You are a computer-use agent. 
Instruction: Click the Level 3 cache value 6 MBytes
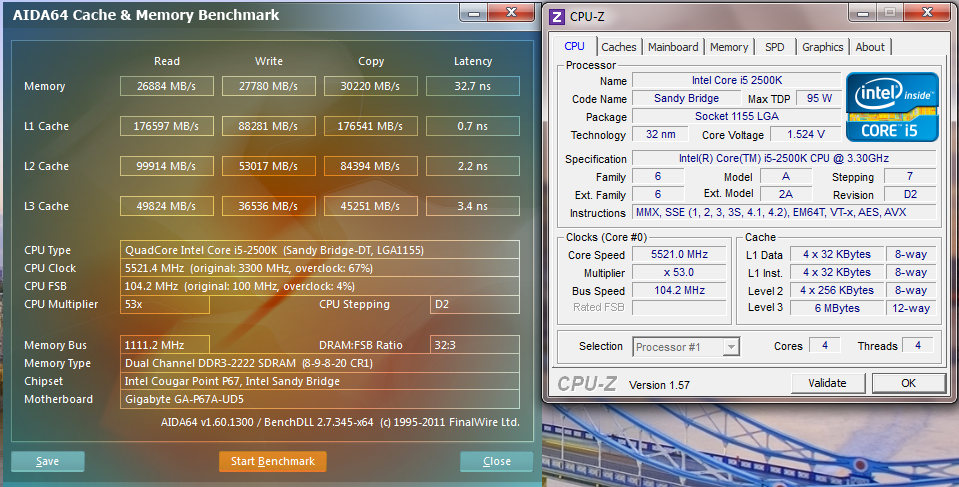pos(837,308)
